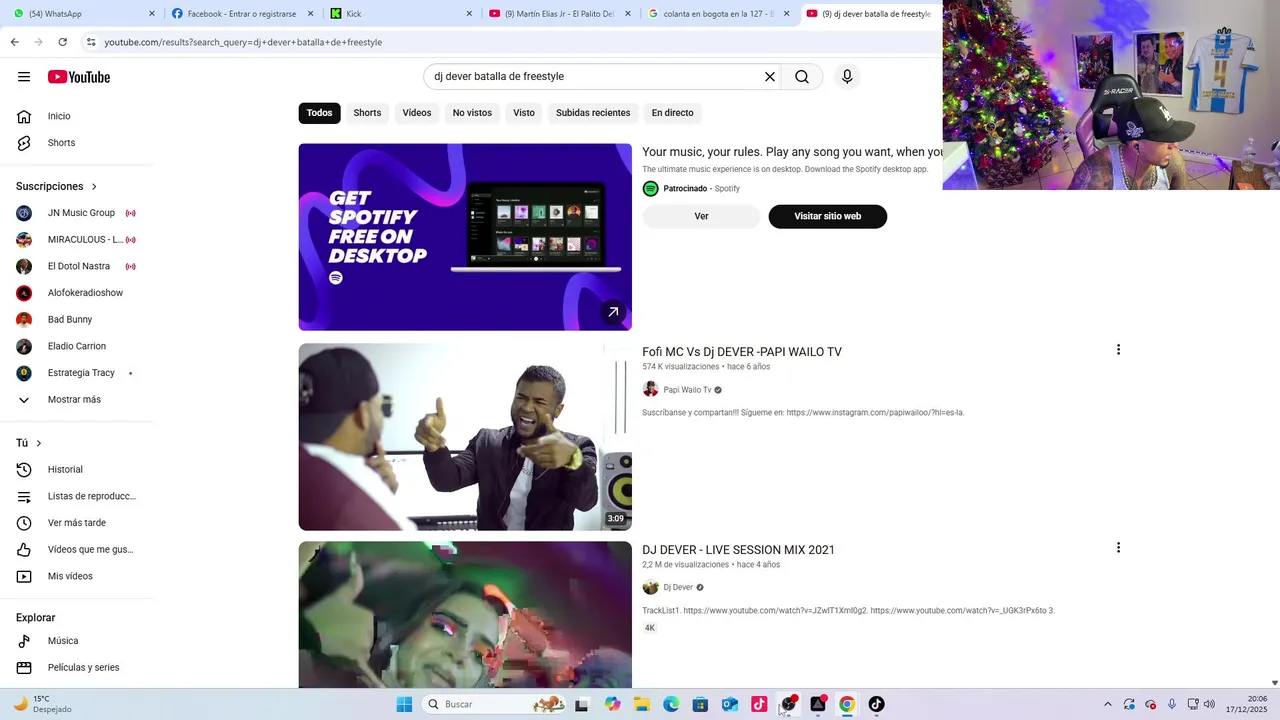Viewport: 1280px width, 720px height.
Task: Open the TikTok app in taskbar
Action: pyautogui.click(x=876, y=704)
